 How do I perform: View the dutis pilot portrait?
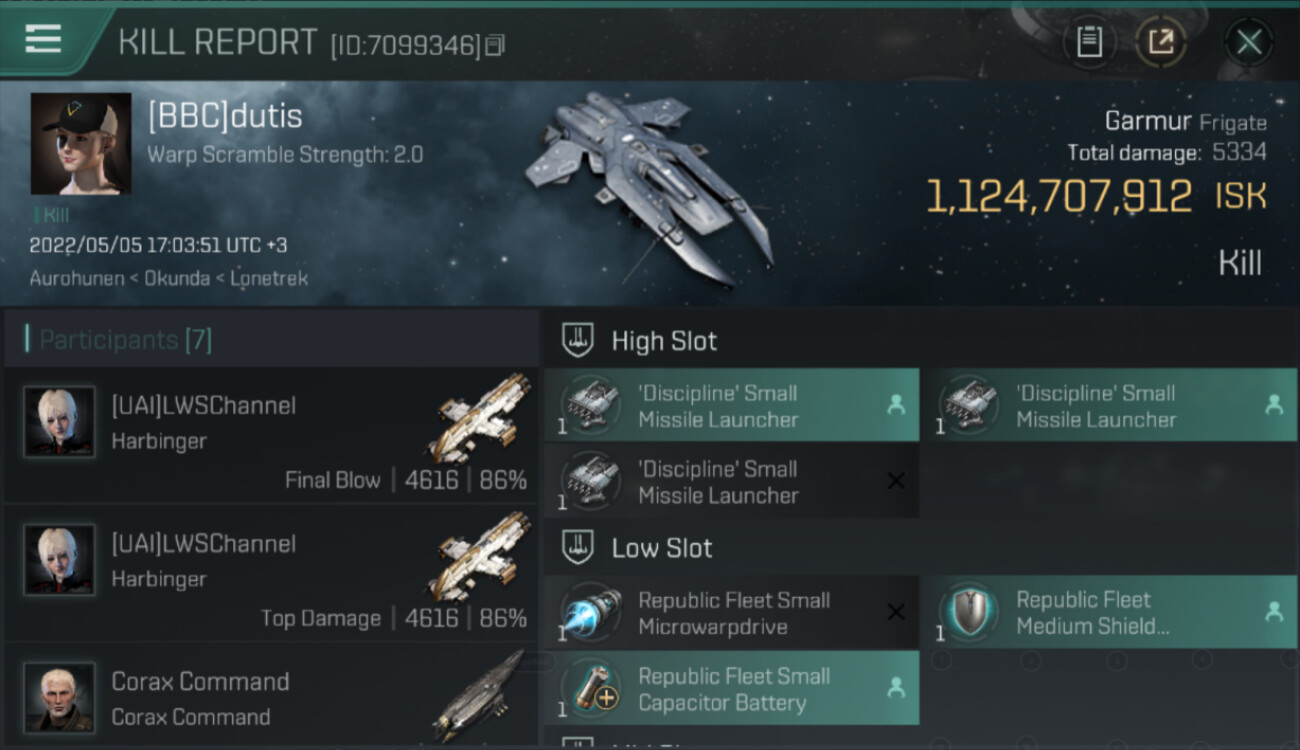(81, 144)
